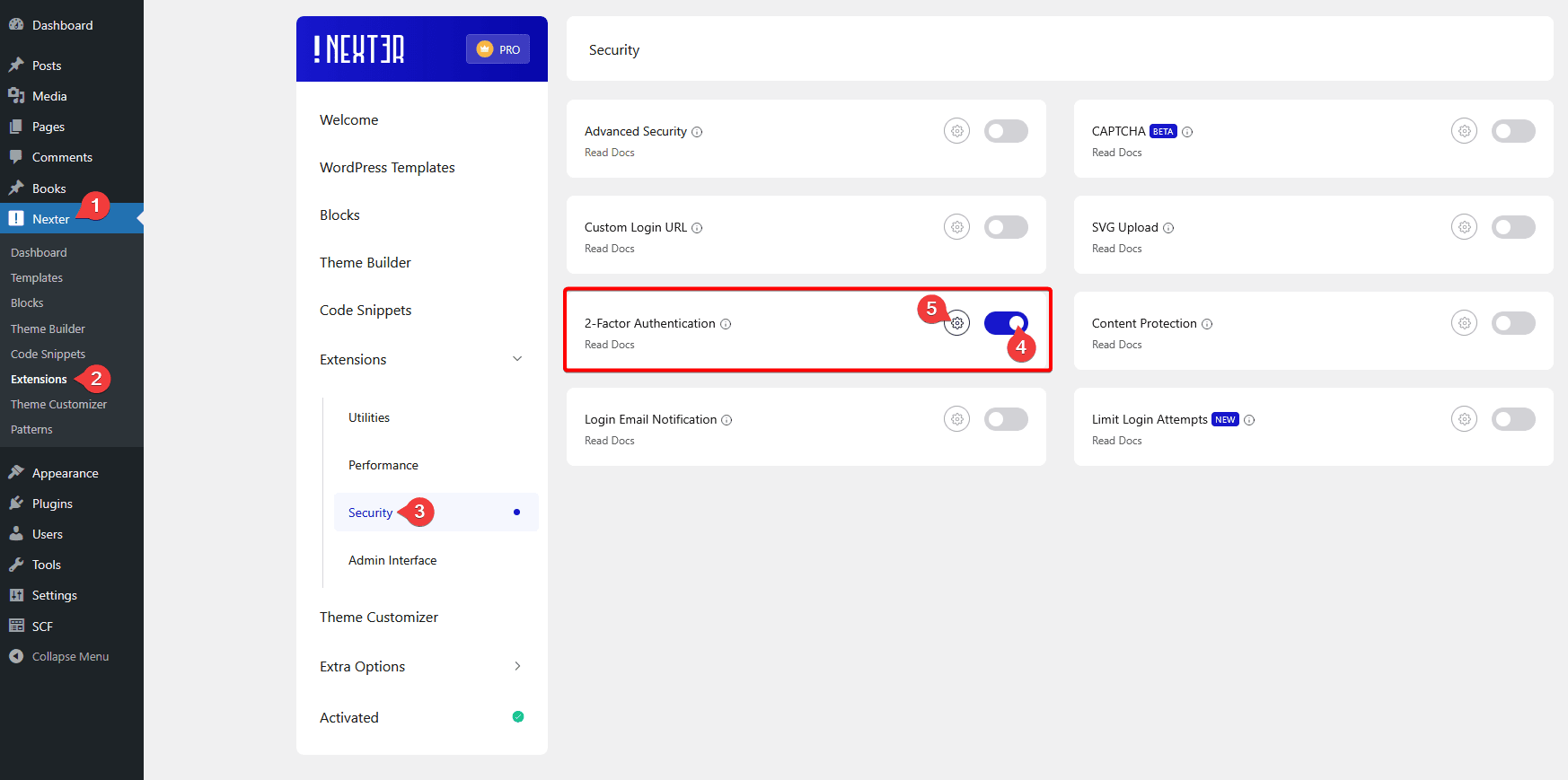Click the Posts pin icon
Image resolution: width=1568 pixels, height=780 pixels.
[x=16, y=65]
